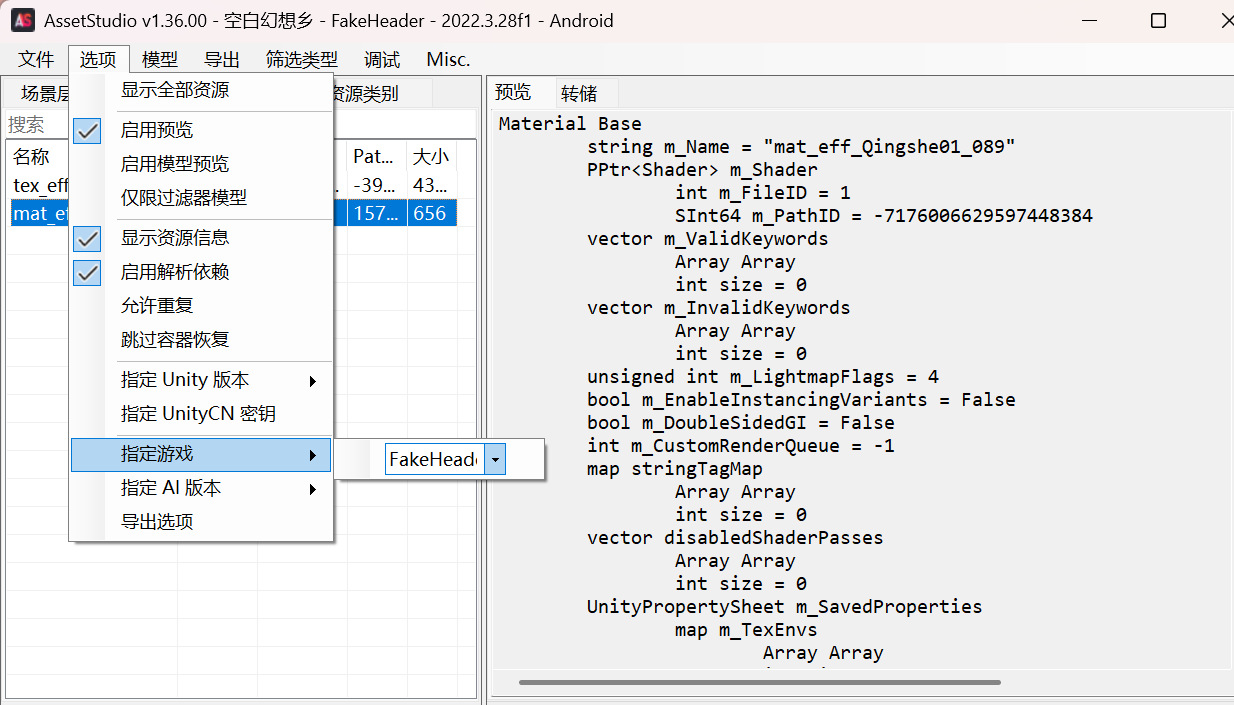The image size is (1234, 705).
Task: Click the m_EnableInstancingVariants line
Action: point(801,400)
